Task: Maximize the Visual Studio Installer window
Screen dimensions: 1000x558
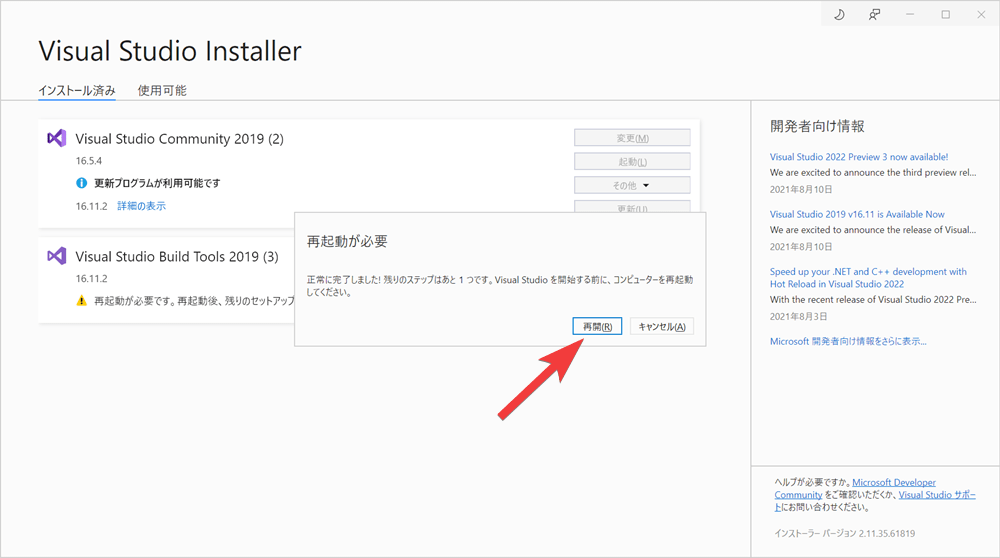Action: (946, 15)
